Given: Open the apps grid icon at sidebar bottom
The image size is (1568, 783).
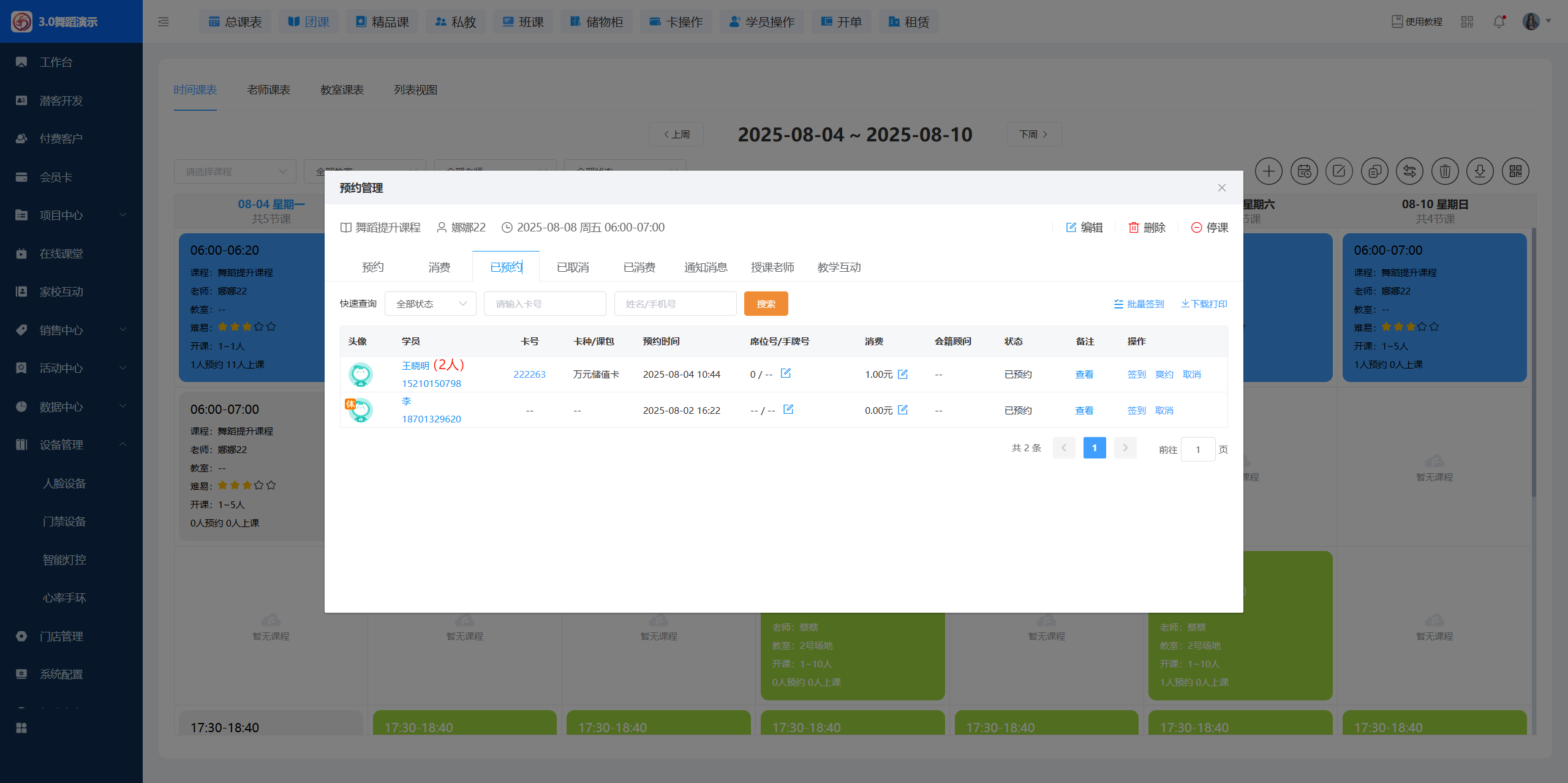Looking at the screenshot, I should (x=21, y=728).
